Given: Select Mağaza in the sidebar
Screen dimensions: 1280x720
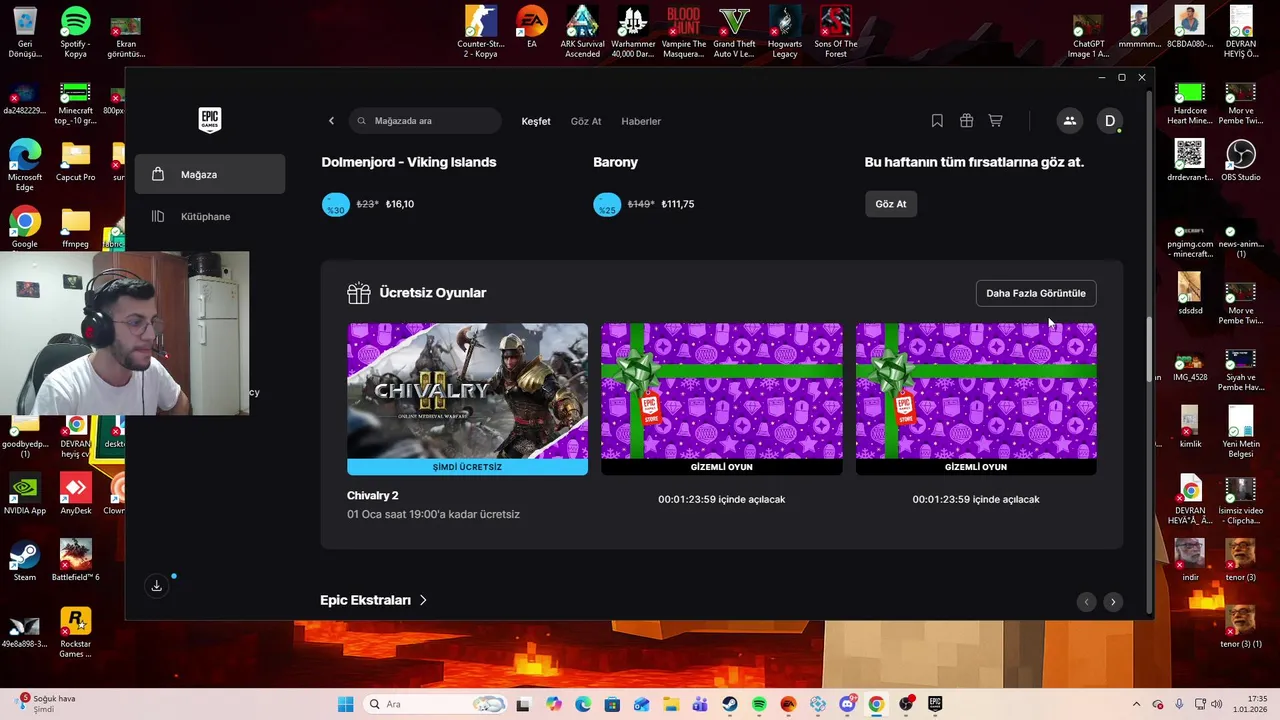Looking at the screenshot, I should tap(210, 174).
